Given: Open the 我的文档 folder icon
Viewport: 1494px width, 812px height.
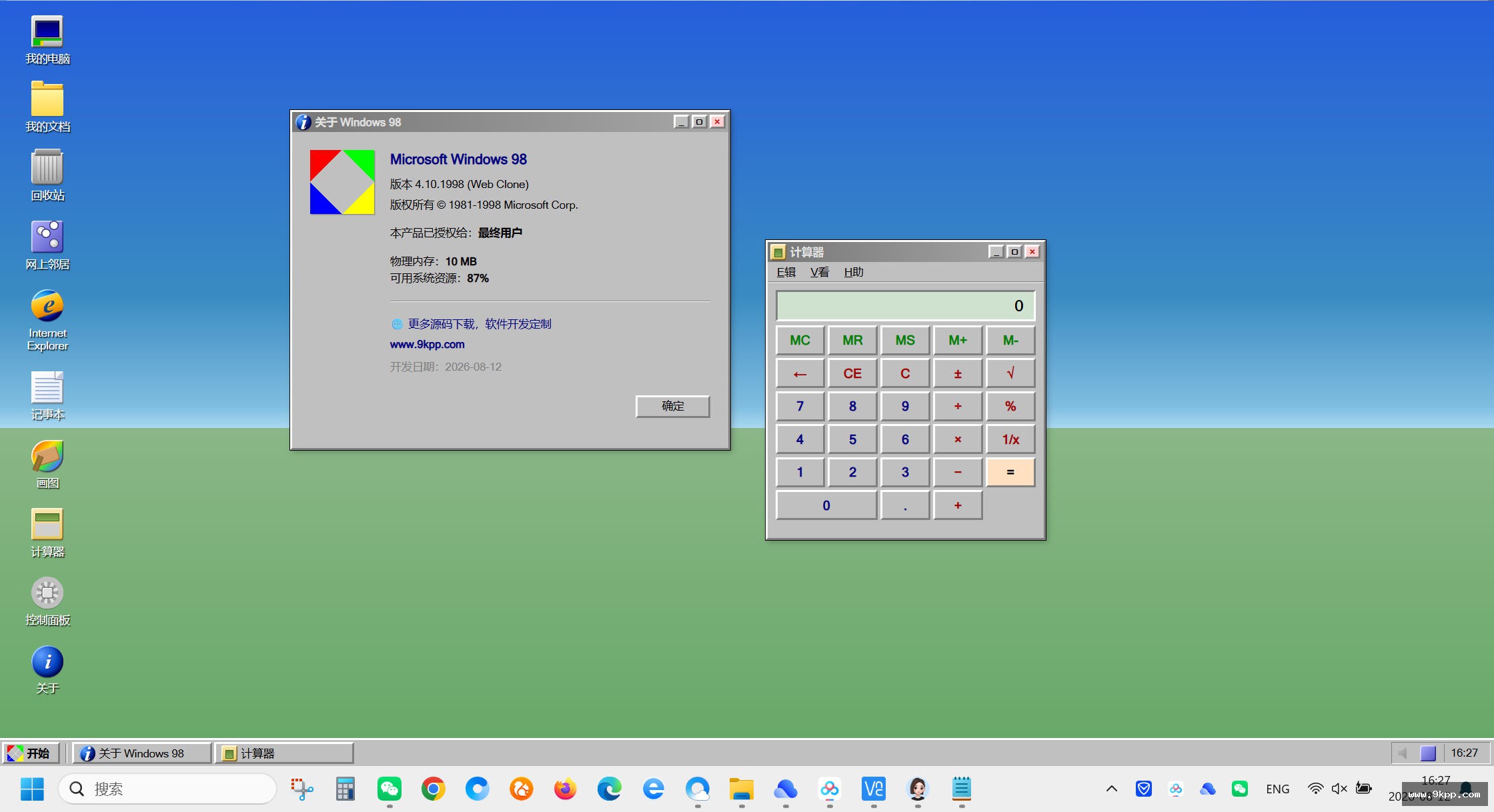Looking at the screenshot, I should tap(47, 107).
